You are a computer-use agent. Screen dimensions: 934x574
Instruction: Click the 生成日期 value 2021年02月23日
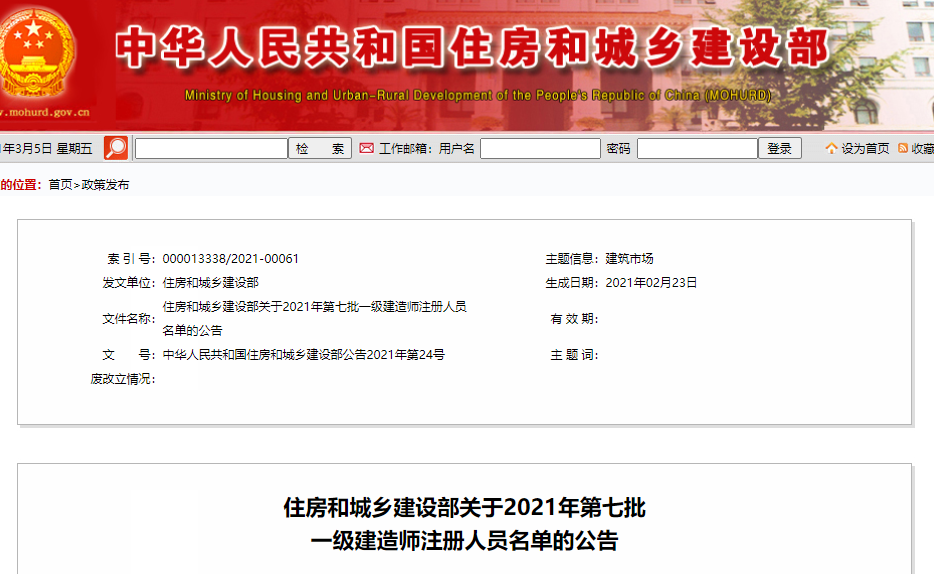(651, 283)
